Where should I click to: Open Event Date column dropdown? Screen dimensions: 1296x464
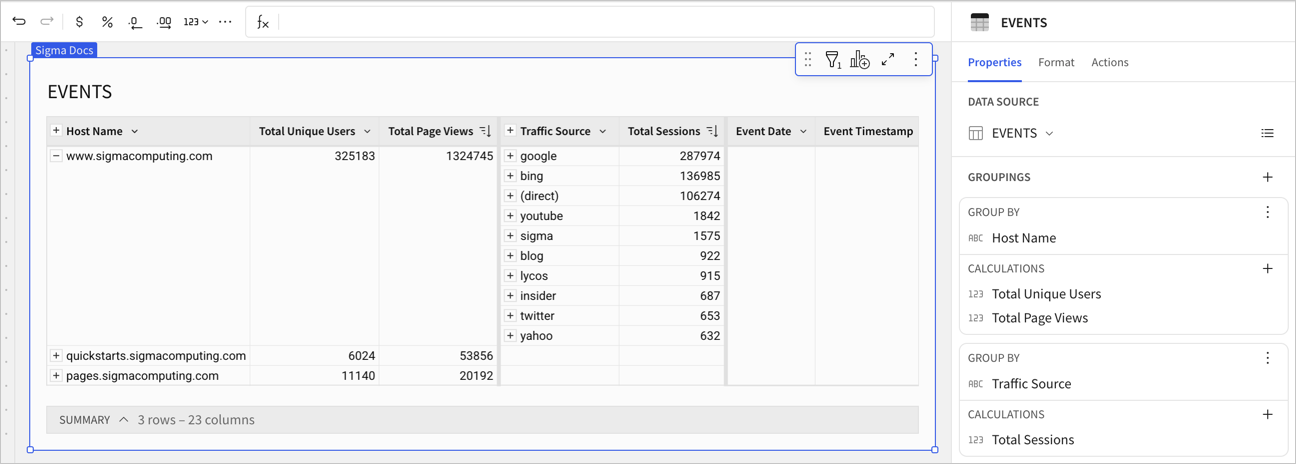tap(803, 132)
